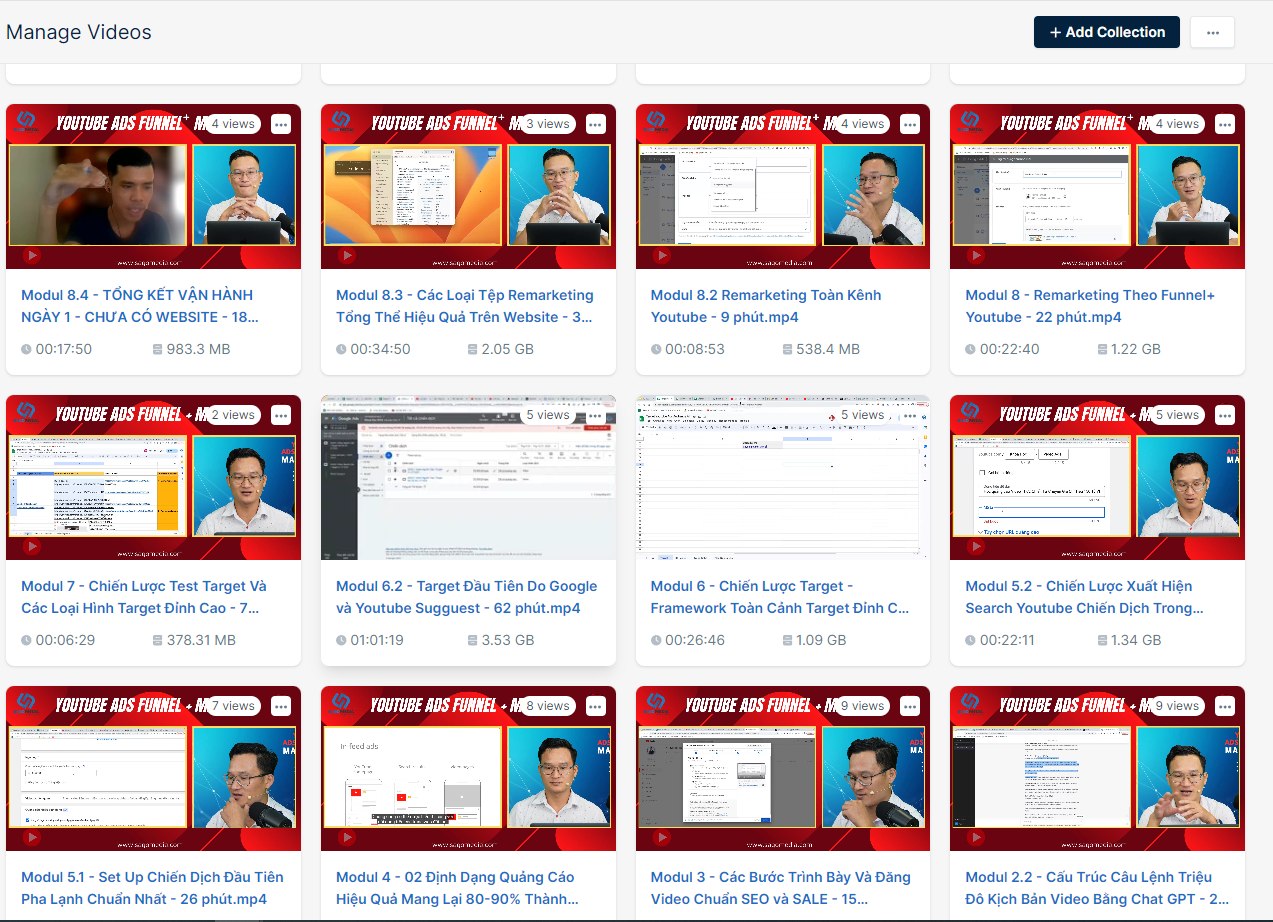The image size is (1273, 922).
Task: Click more options icon on Modul 4 video
Action: point(596,706)
